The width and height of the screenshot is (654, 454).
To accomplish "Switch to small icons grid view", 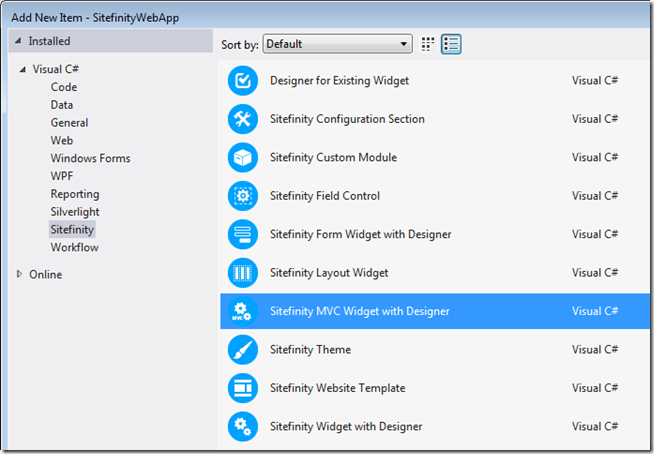I will [428, 44].
